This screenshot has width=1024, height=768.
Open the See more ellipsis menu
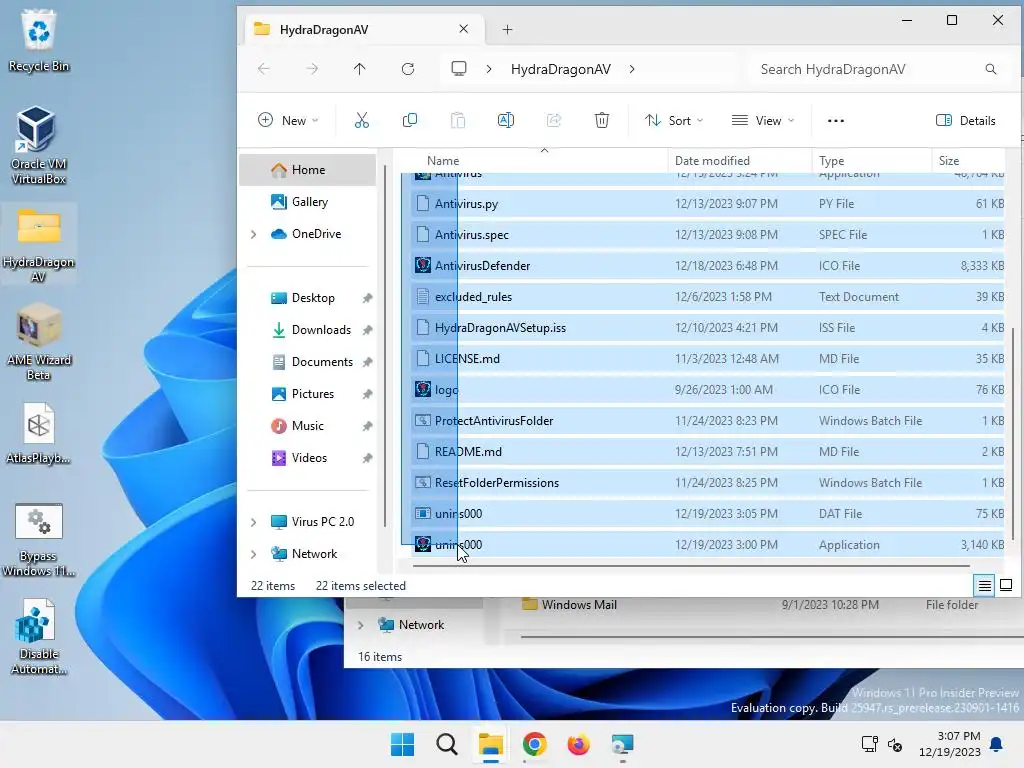[x=836, y=120]
